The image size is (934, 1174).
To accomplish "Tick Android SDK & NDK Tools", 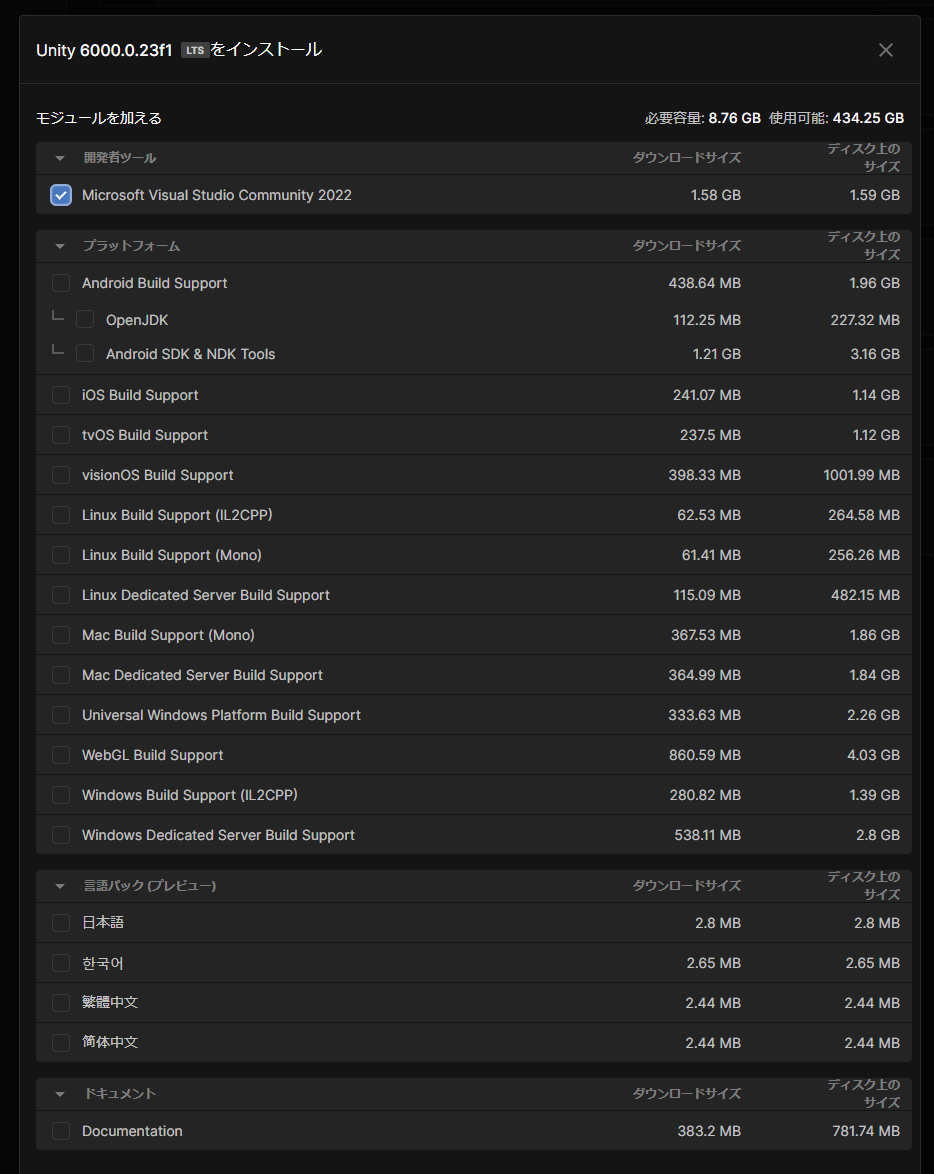I will [85, 354].
